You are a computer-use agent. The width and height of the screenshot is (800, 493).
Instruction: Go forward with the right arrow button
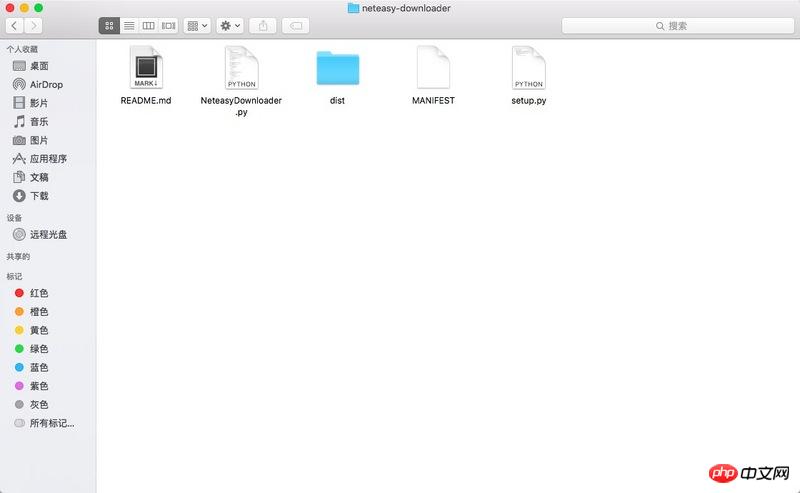click(x=33, y=26)
